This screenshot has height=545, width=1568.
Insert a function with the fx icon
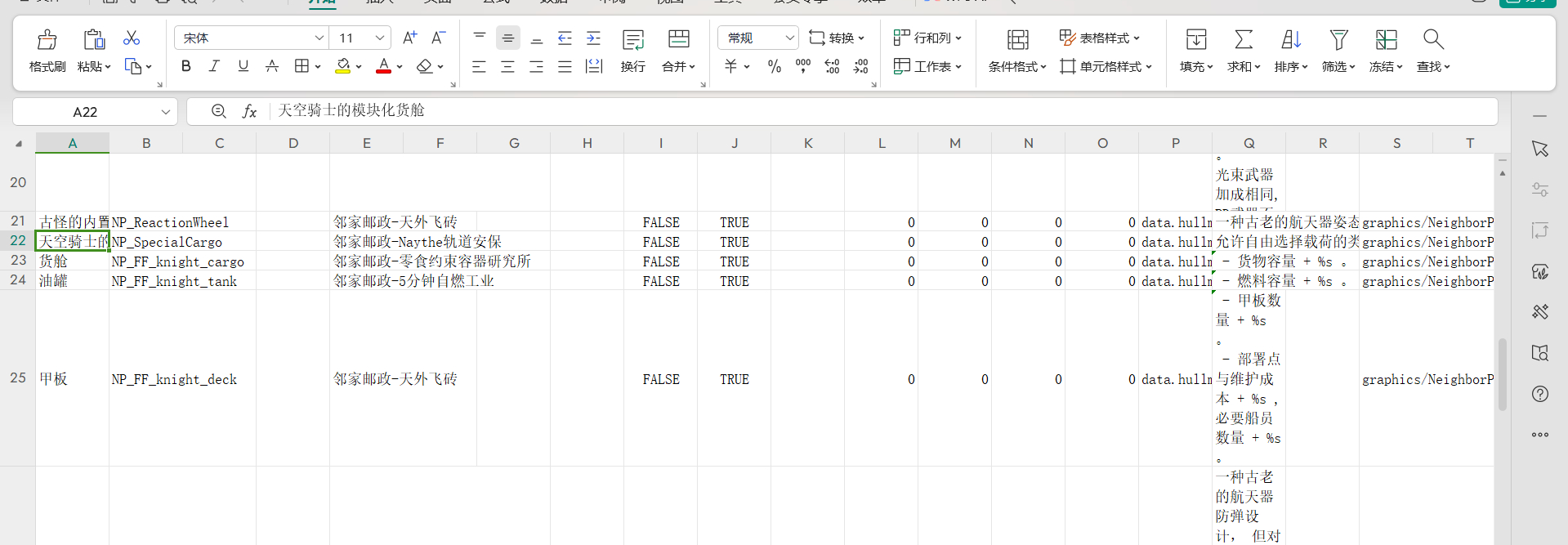pyautogui.click(x=249, y=111)
